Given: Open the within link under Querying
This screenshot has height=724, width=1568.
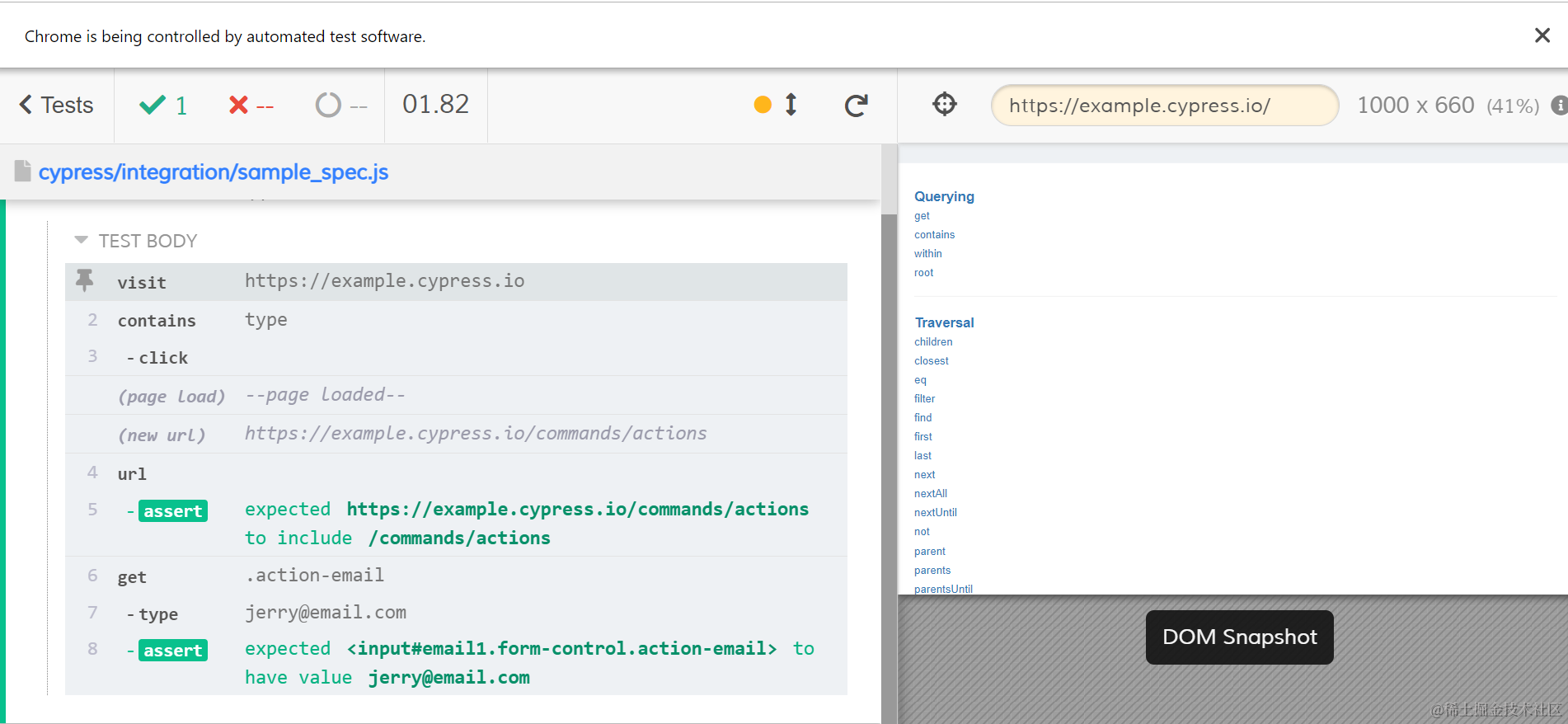Looking at the screenshot, I should (927, 254).
